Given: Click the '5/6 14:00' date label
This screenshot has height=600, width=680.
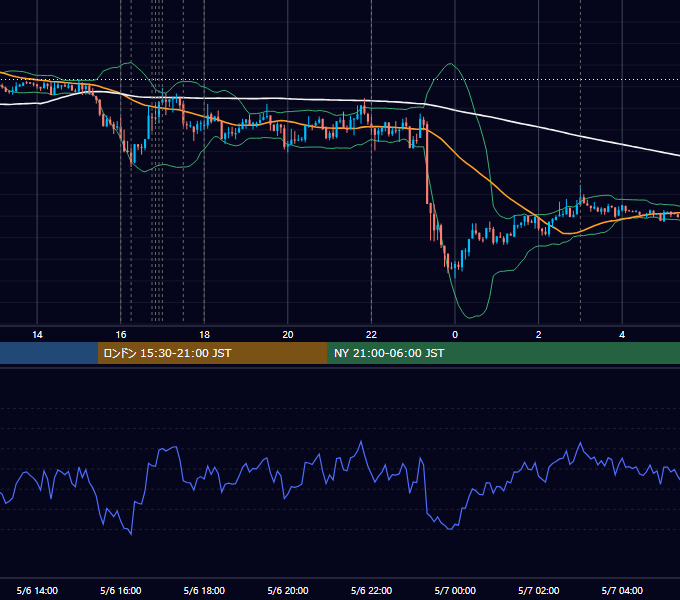Looking at the screenshot, I should tap(37, 590).
